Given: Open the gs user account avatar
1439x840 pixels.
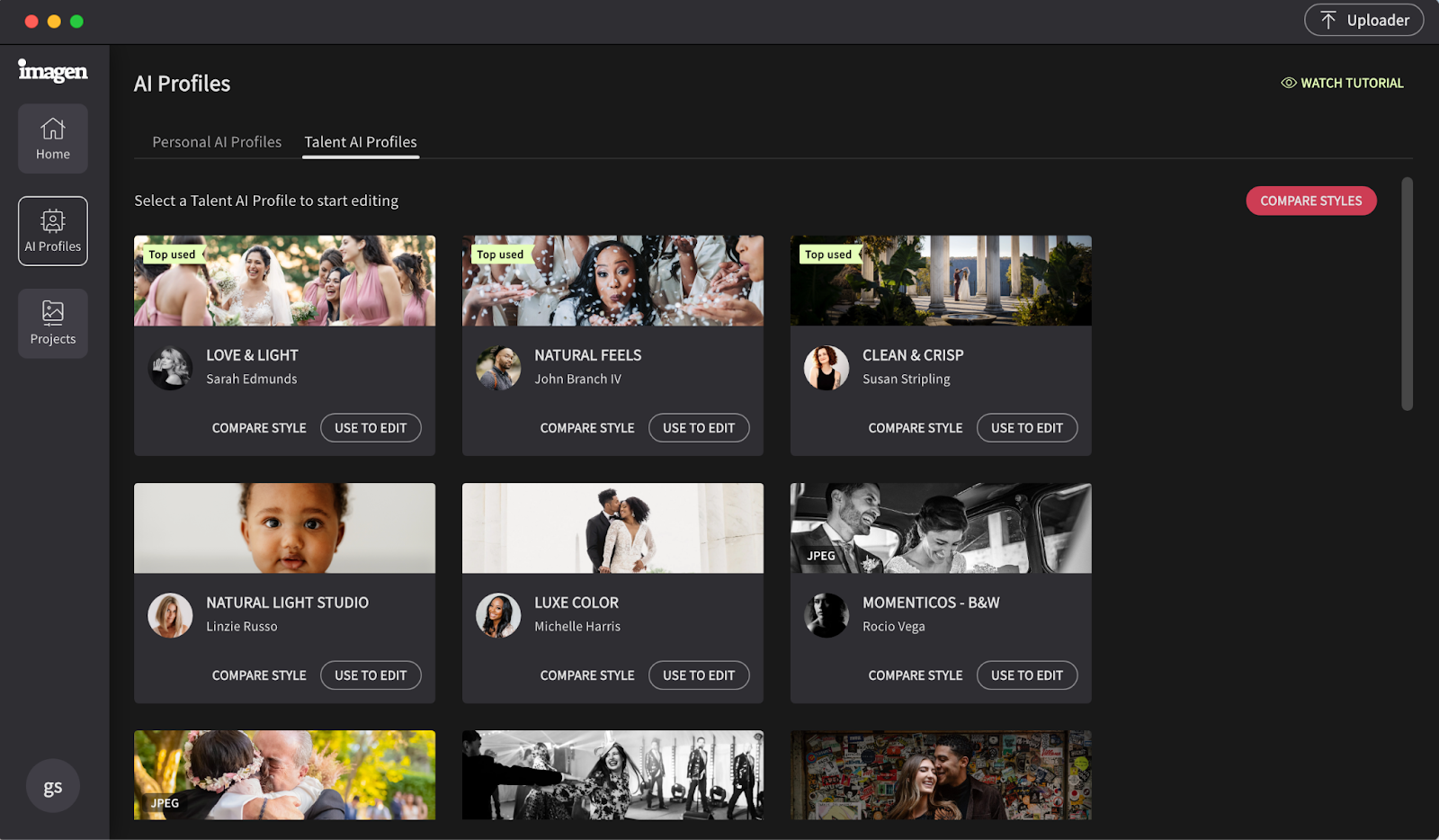Looking at the screenshot, I should (x=53, y=786).
